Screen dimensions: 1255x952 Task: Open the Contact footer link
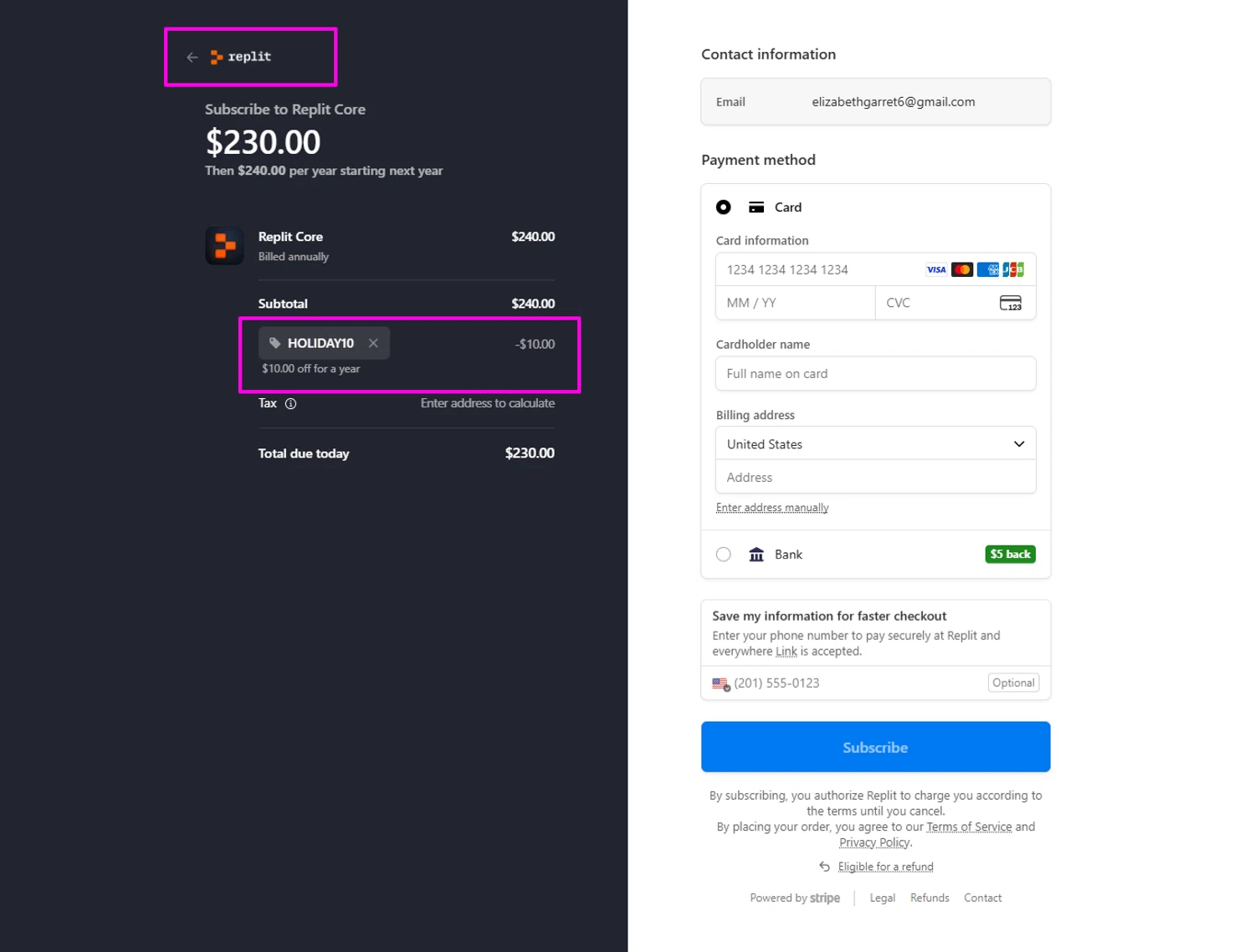tap(982, 898)
